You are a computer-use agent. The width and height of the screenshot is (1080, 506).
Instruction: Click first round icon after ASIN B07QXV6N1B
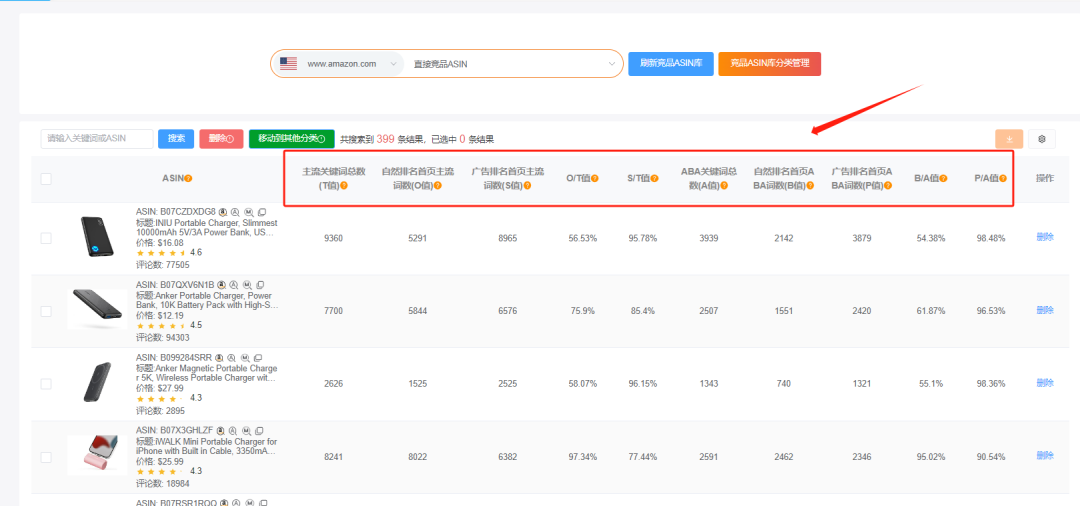coord(221,284)
